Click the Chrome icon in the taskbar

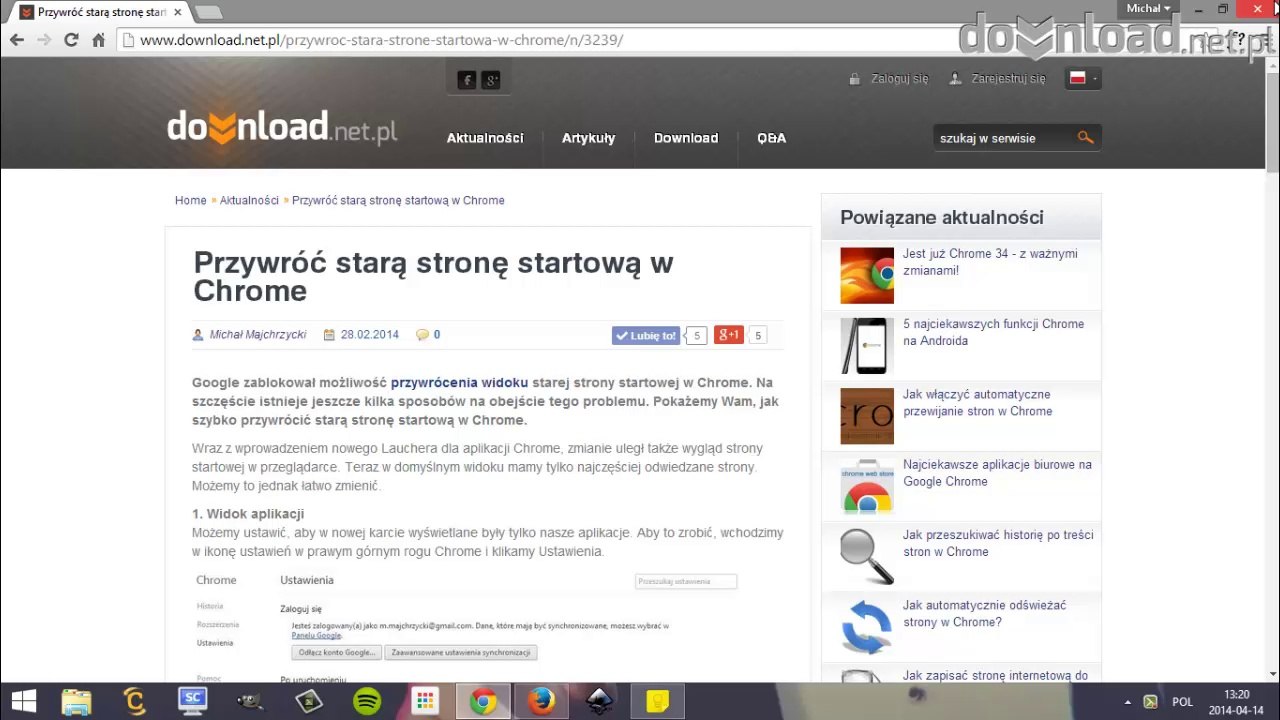coord(483,701)
